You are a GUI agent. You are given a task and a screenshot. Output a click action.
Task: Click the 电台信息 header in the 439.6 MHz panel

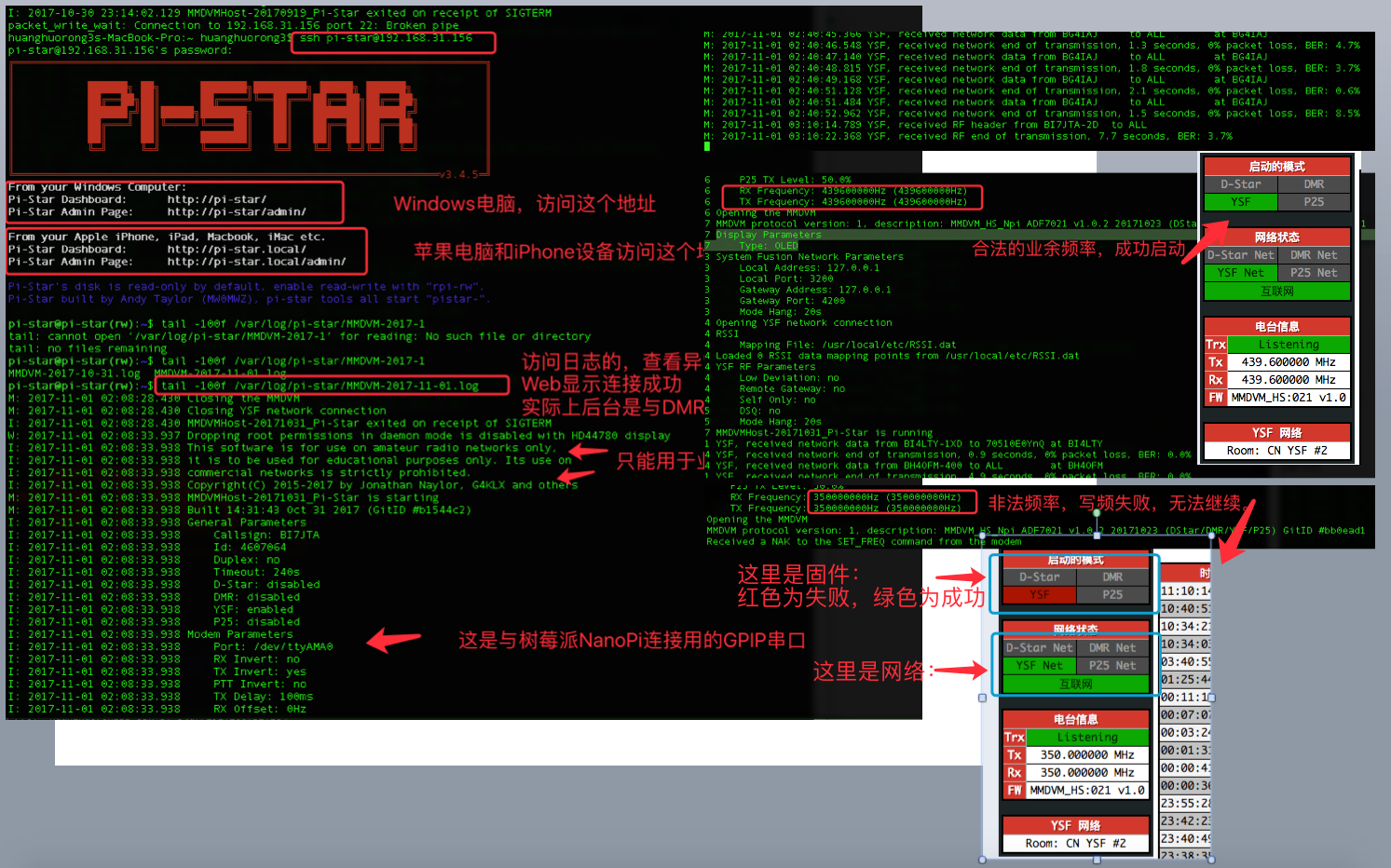pyautogui.click(x=1277, y=327)
